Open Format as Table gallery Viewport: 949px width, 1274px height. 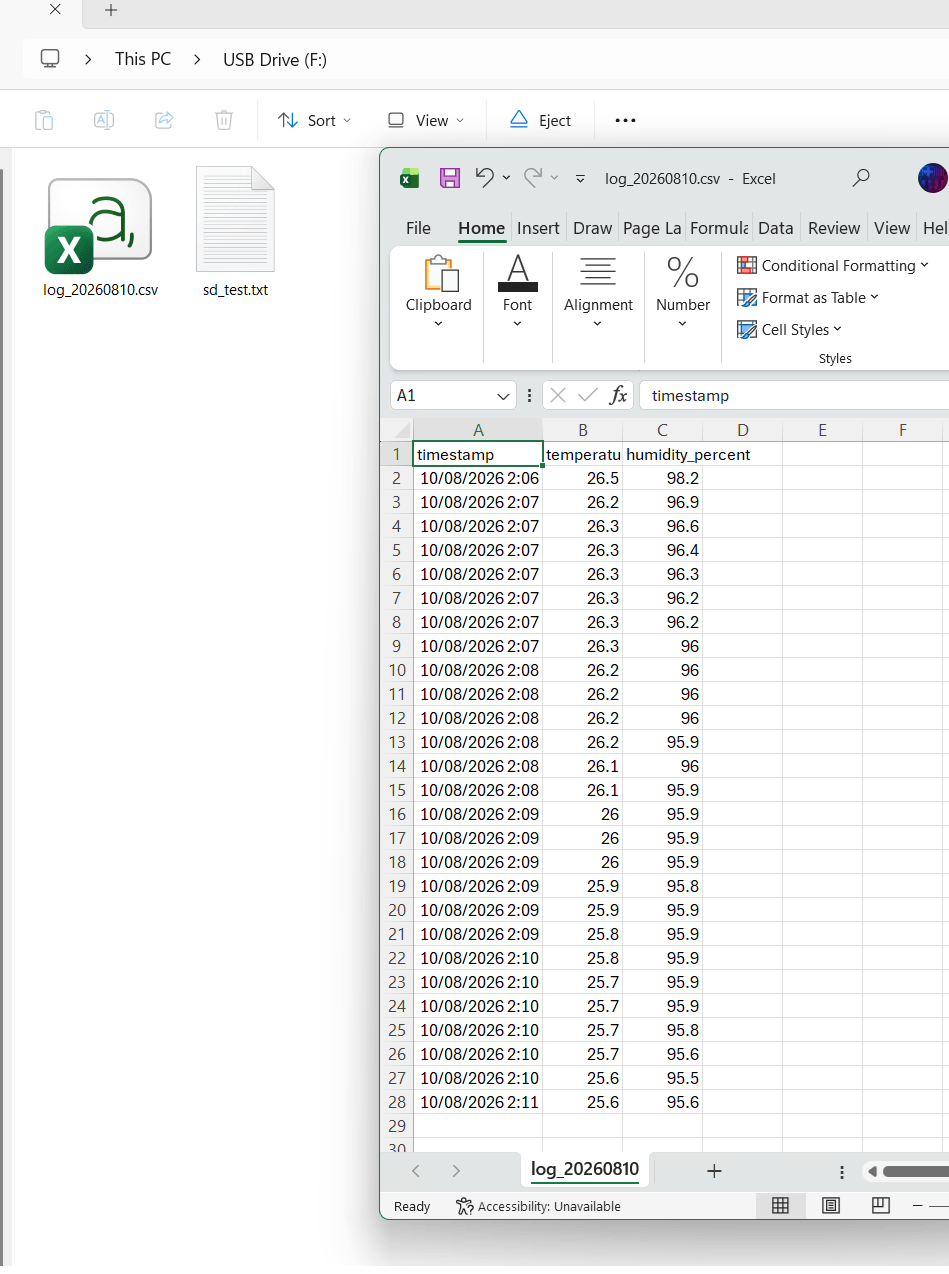(x=808, y=297)
